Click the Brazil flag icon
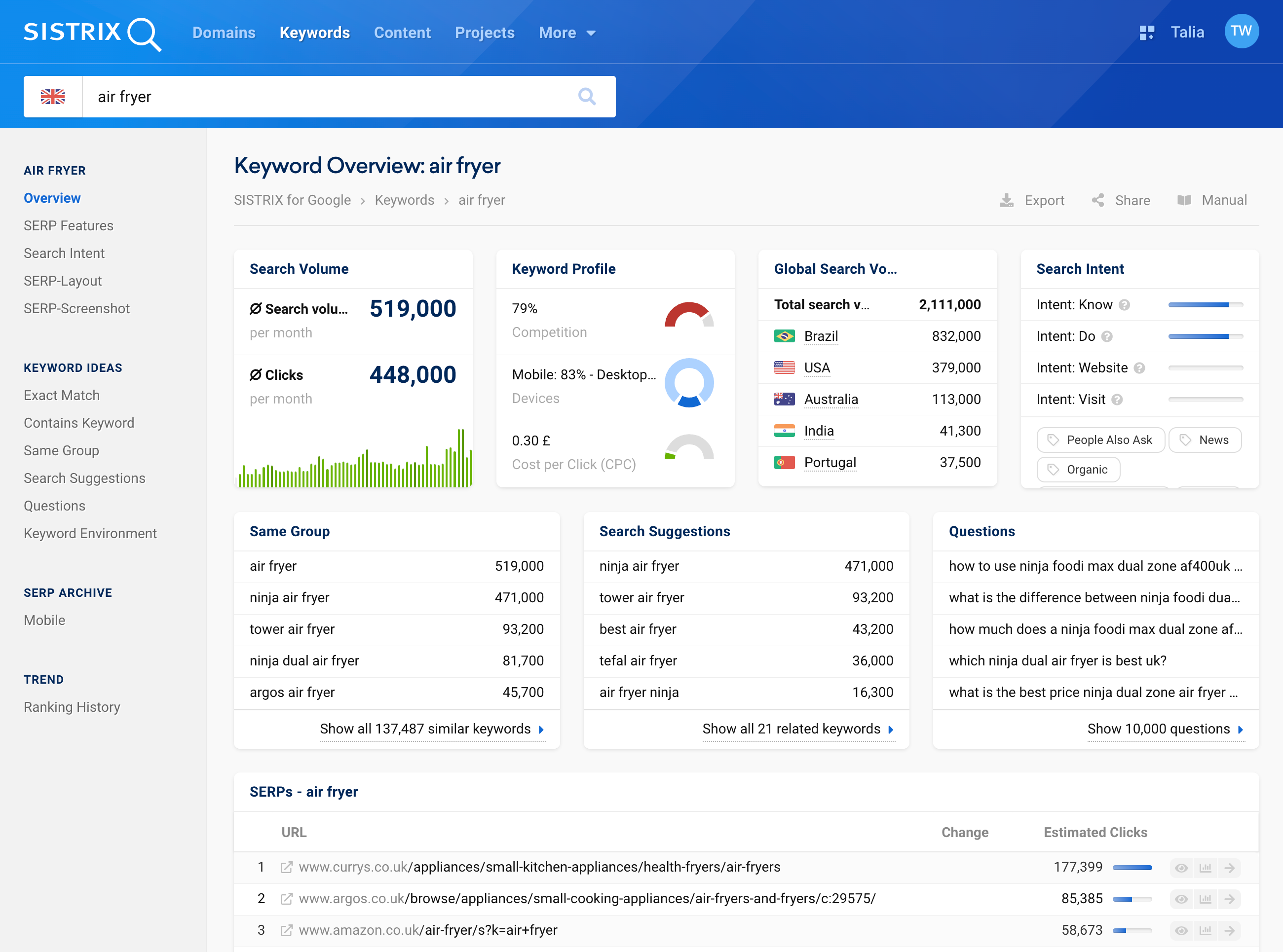The width and height of the screenshot is (1283, 952). click(784, 336)
